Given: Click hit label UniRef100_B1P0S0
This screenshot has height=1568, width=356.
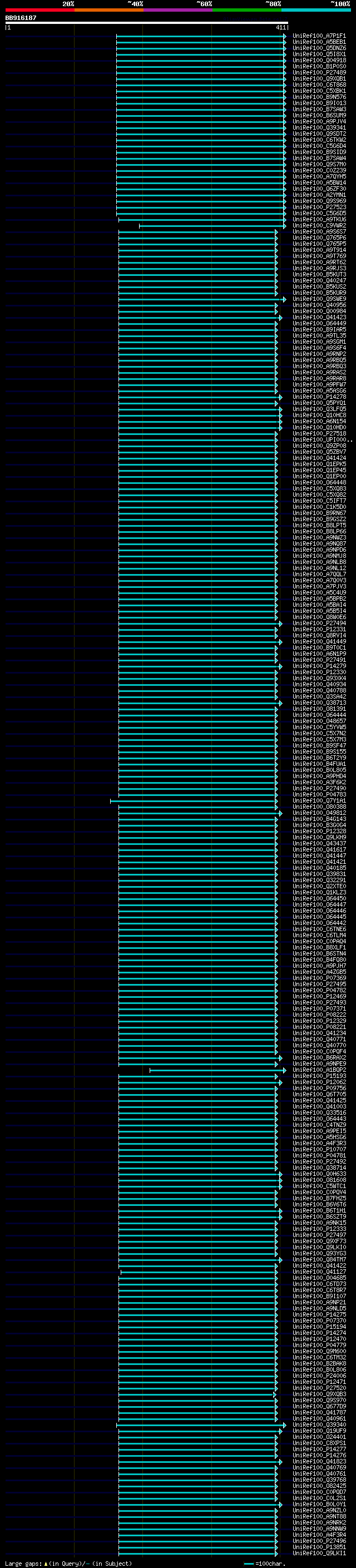Looking at the screenshot, I should click(319, 66).
